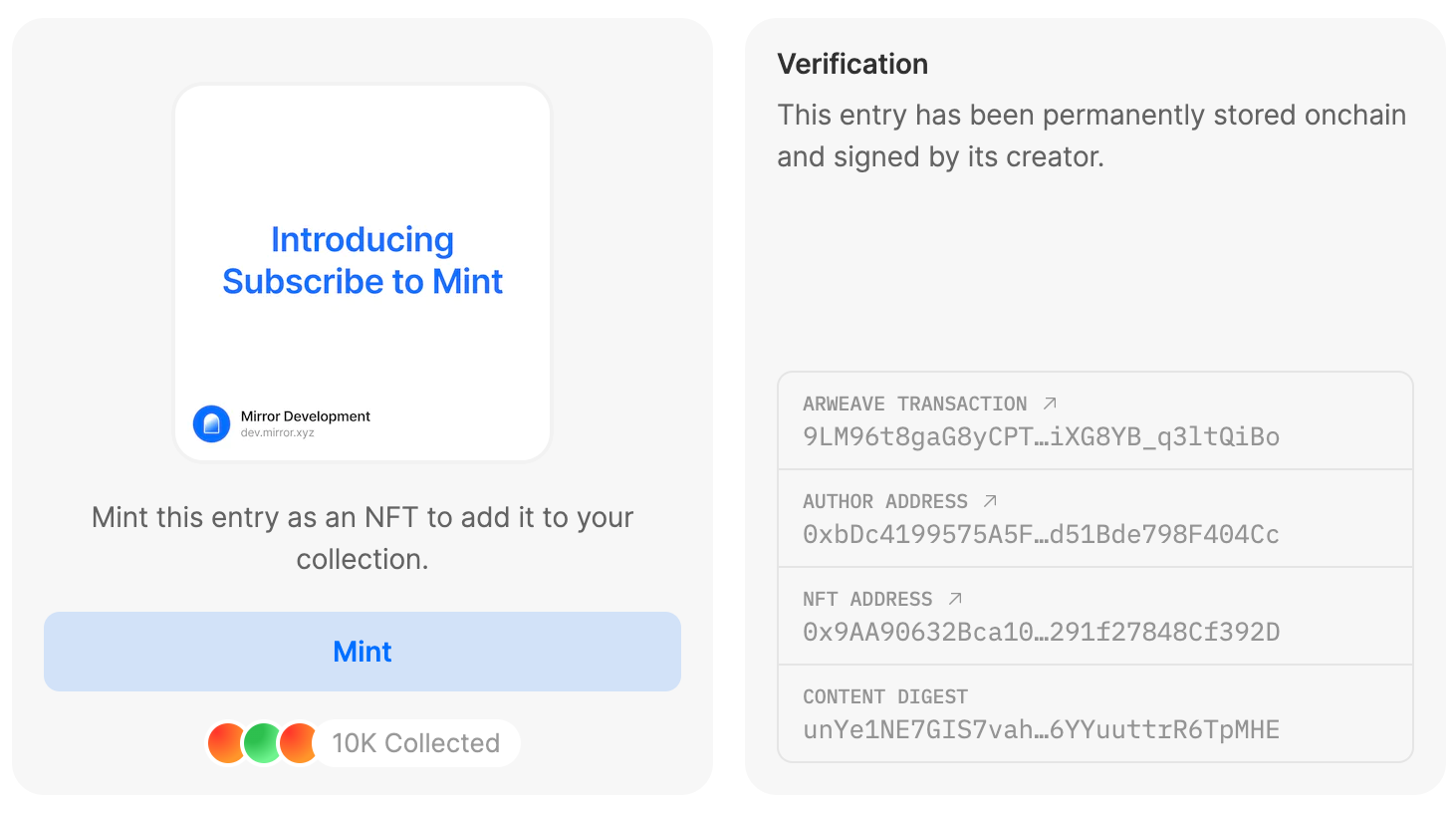Click Mirror Development publication name
Screen dimensions: 1456x813
click(x=305, y=416)
